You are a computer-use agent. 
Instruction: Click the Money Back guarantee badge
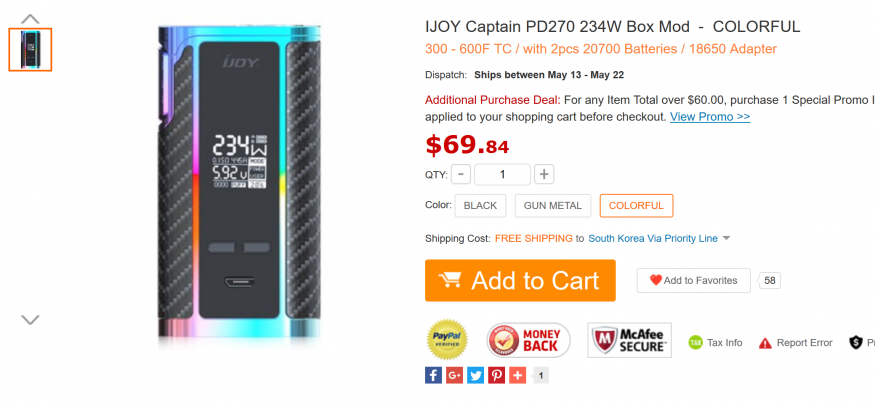pos(528,340)
